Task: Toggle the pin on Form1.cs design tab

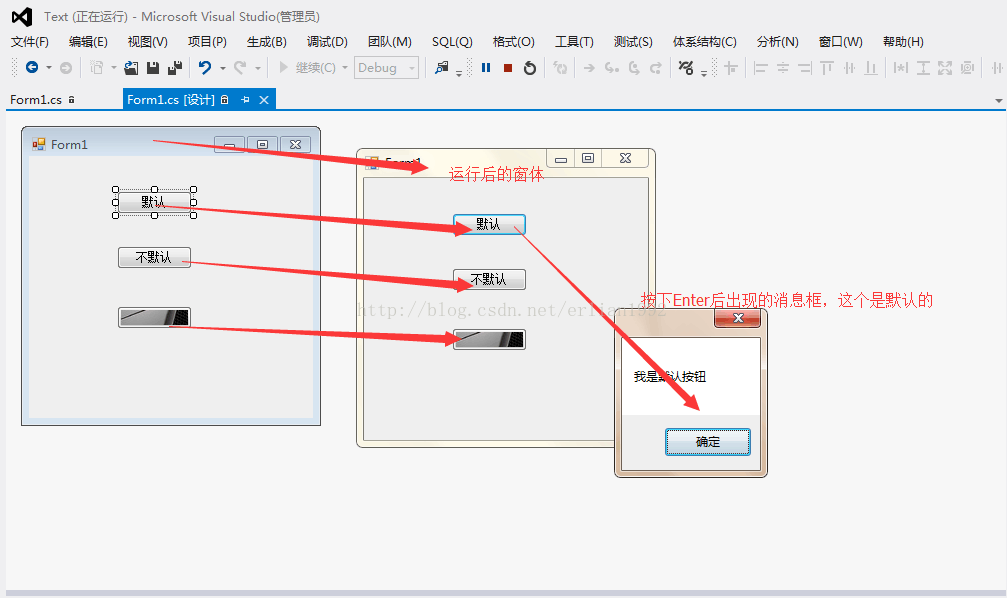Action: [245, 100]
